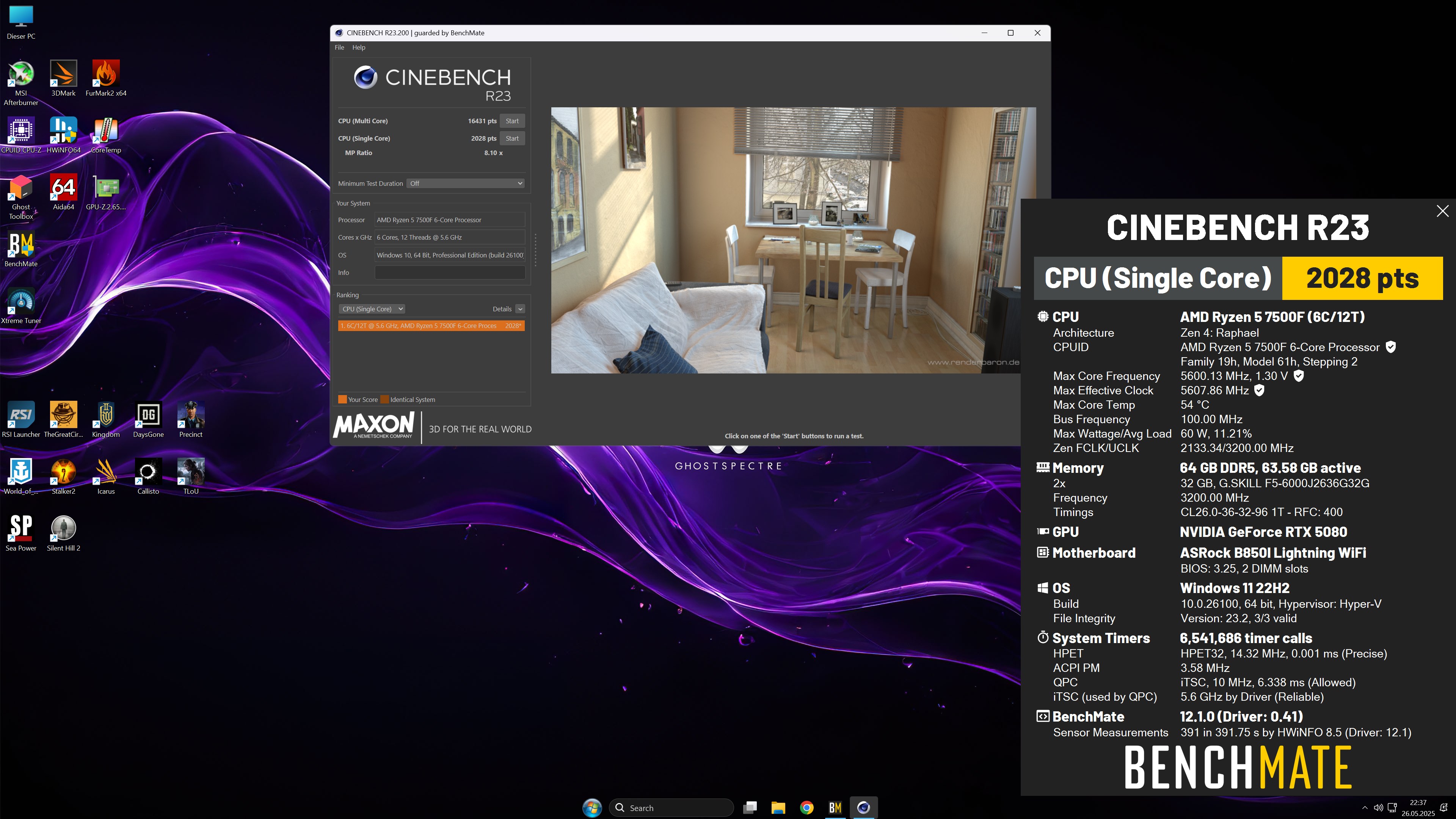1456x819 pixels.
Task: Open the GPU-Z desktop shortcut
Action: click(106, 192)
